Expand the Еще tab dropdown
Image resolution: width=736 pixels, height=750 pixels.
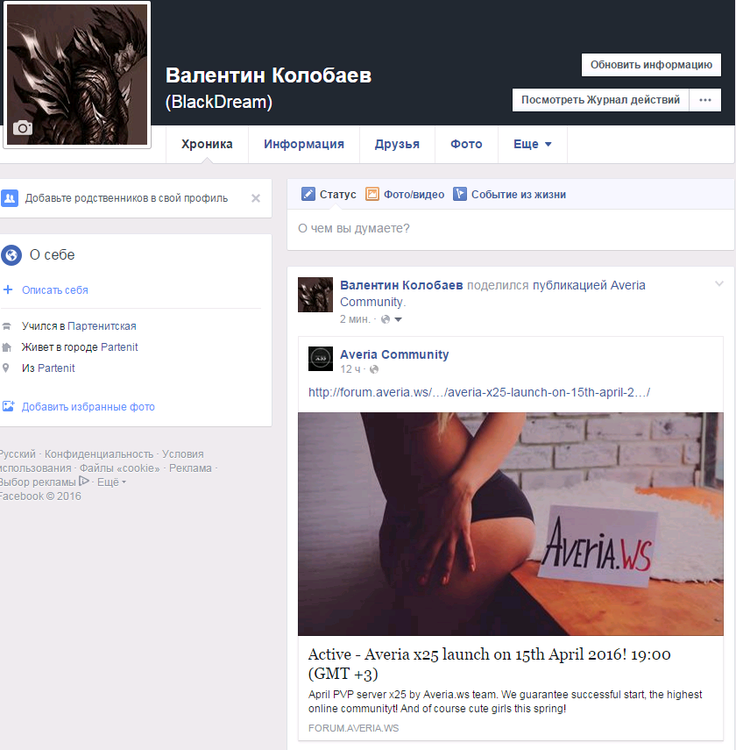532,144
